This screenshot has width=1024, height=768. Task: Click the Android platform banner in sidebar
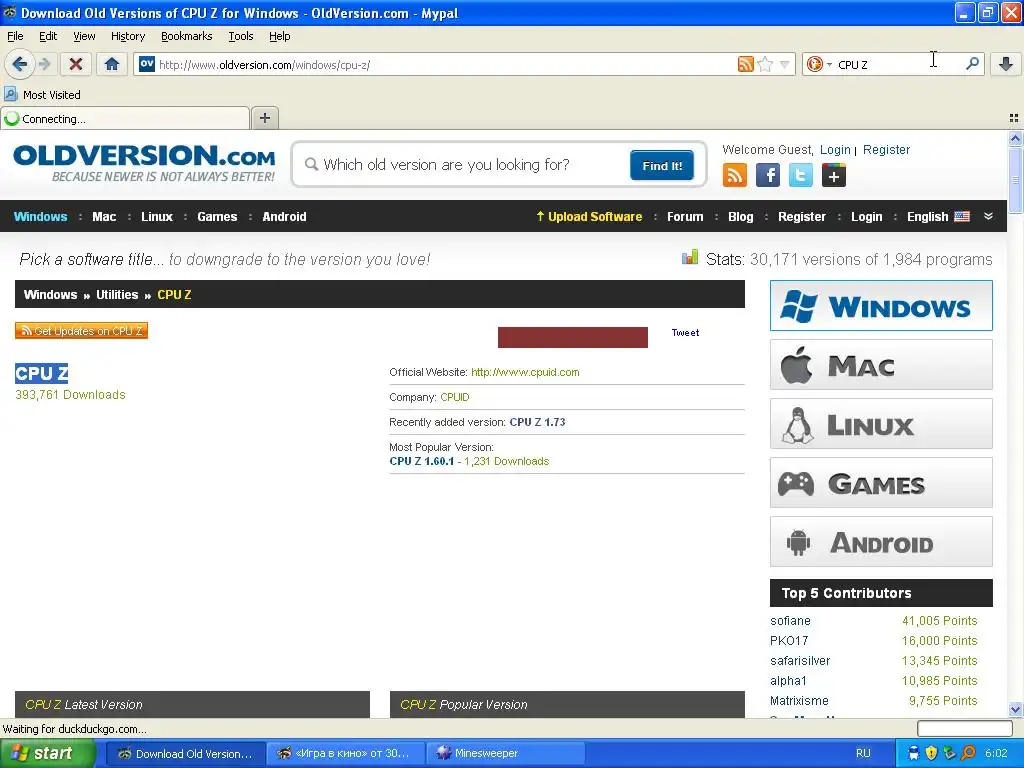click(881, 542)
